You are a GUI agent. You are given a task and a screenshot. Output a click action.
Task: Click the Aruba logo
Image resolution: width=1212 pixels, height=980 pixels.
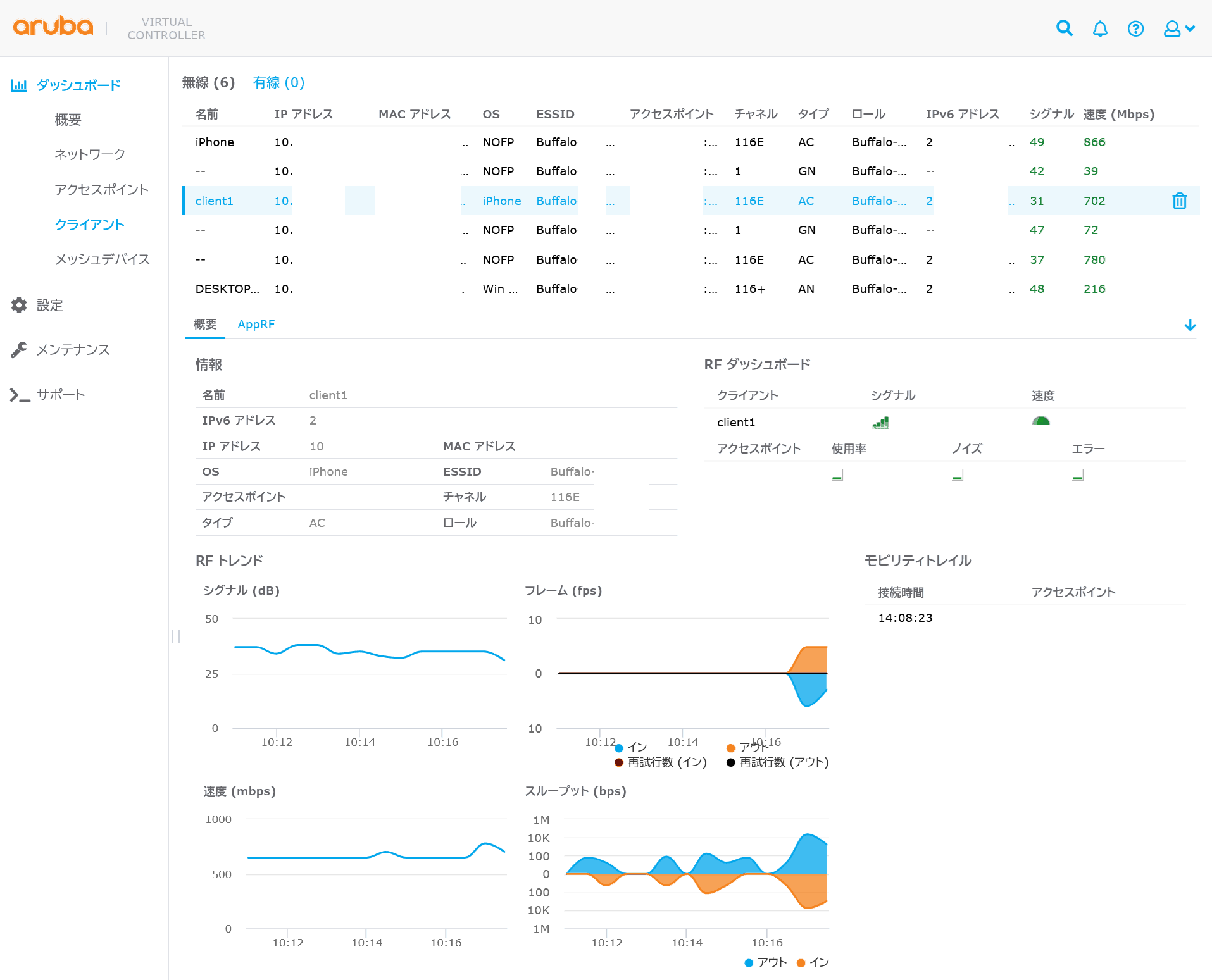point(53,27)
